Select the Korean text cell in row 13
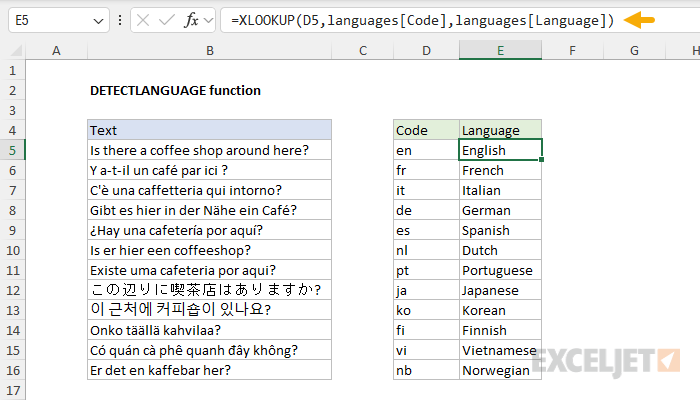This screenshot has width=700, height=400. 209,310
